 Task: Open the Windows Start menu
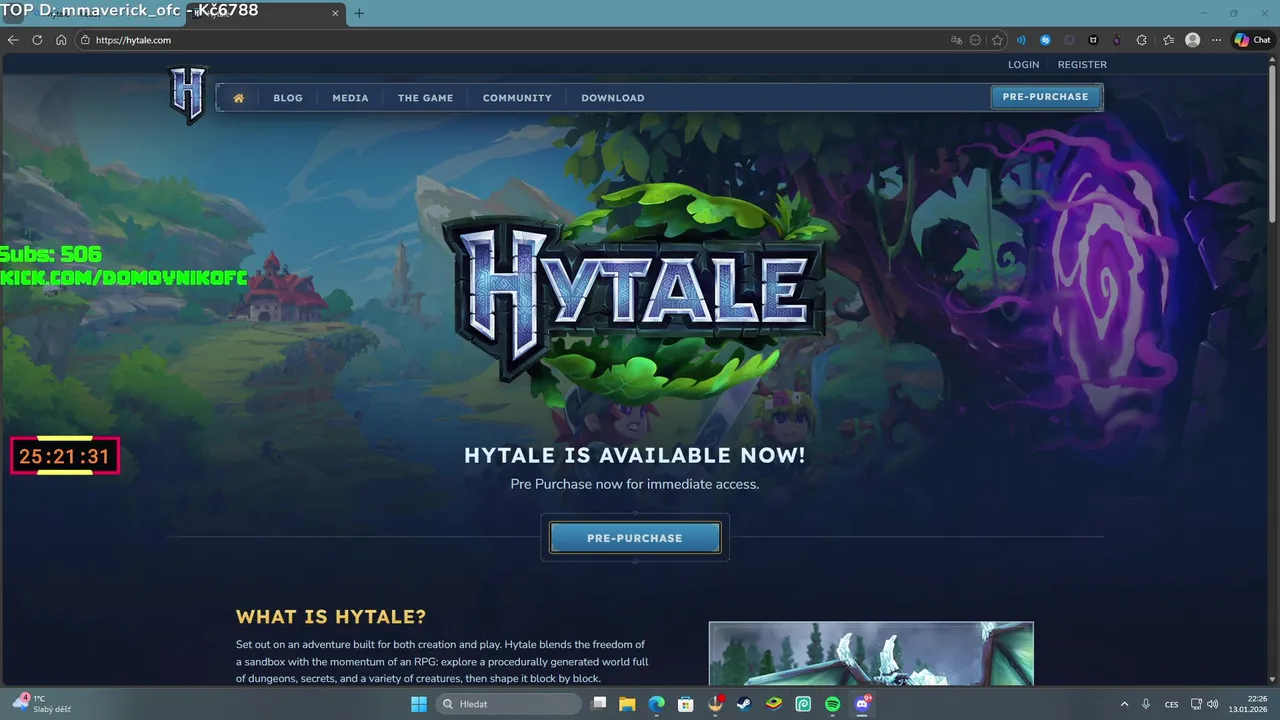pos(419,704)
